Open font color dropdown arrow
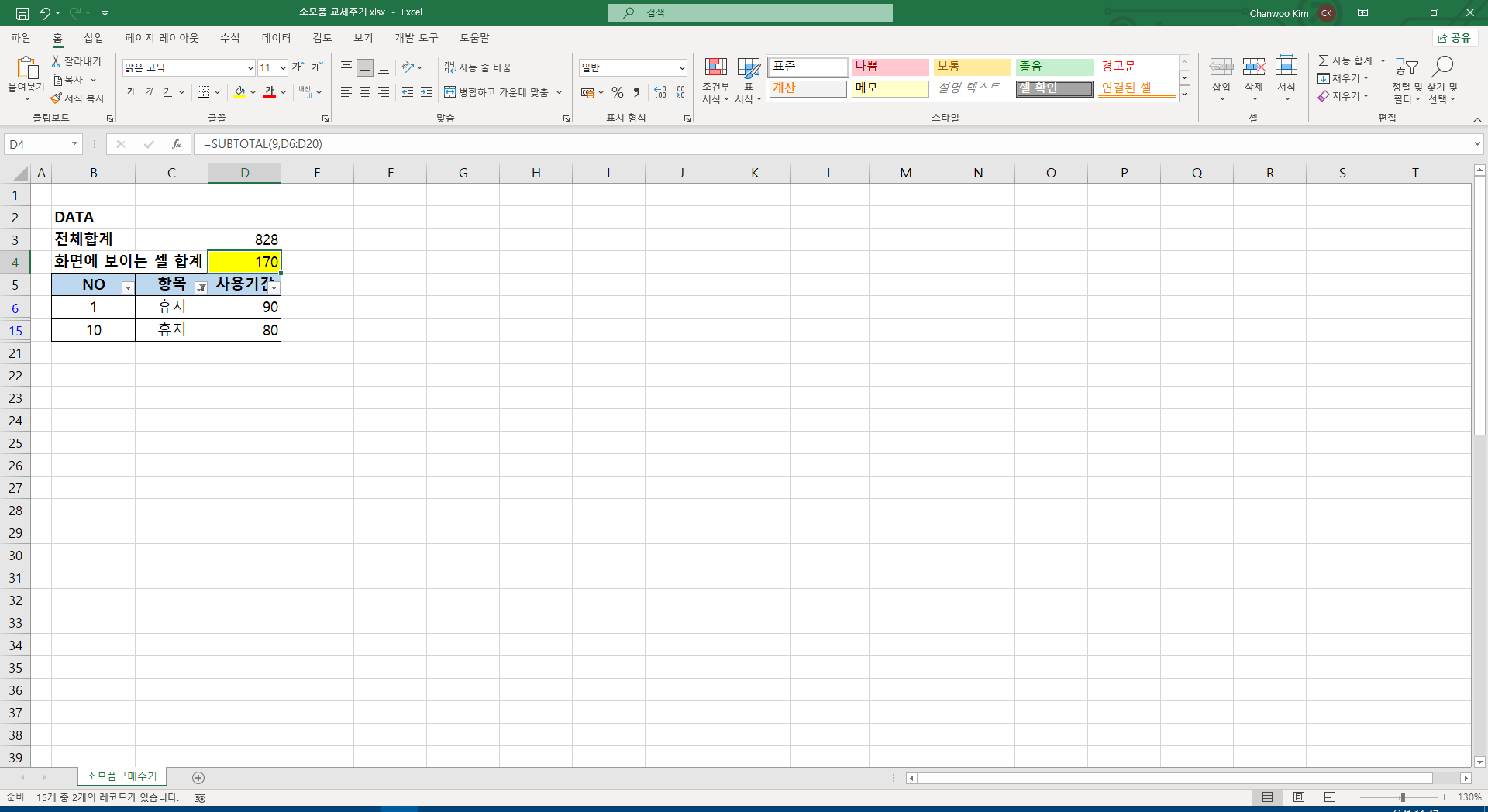 (x=284, y=92)
